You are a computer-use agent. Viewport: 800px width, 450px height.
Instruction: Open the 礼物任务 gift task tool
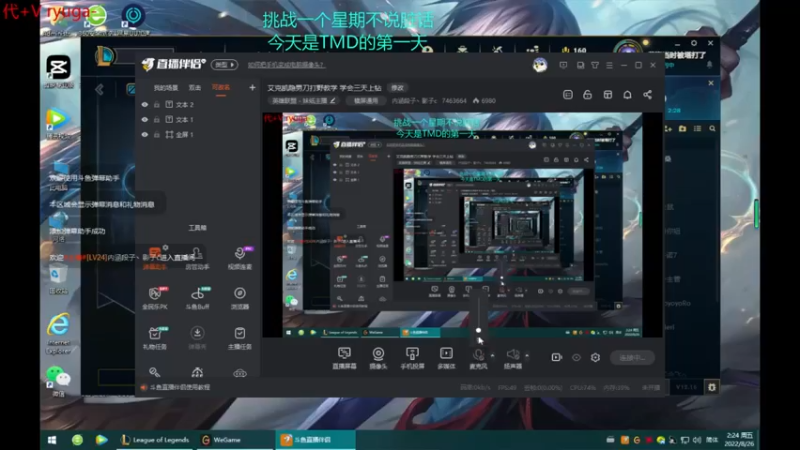(x=155, y=338)
